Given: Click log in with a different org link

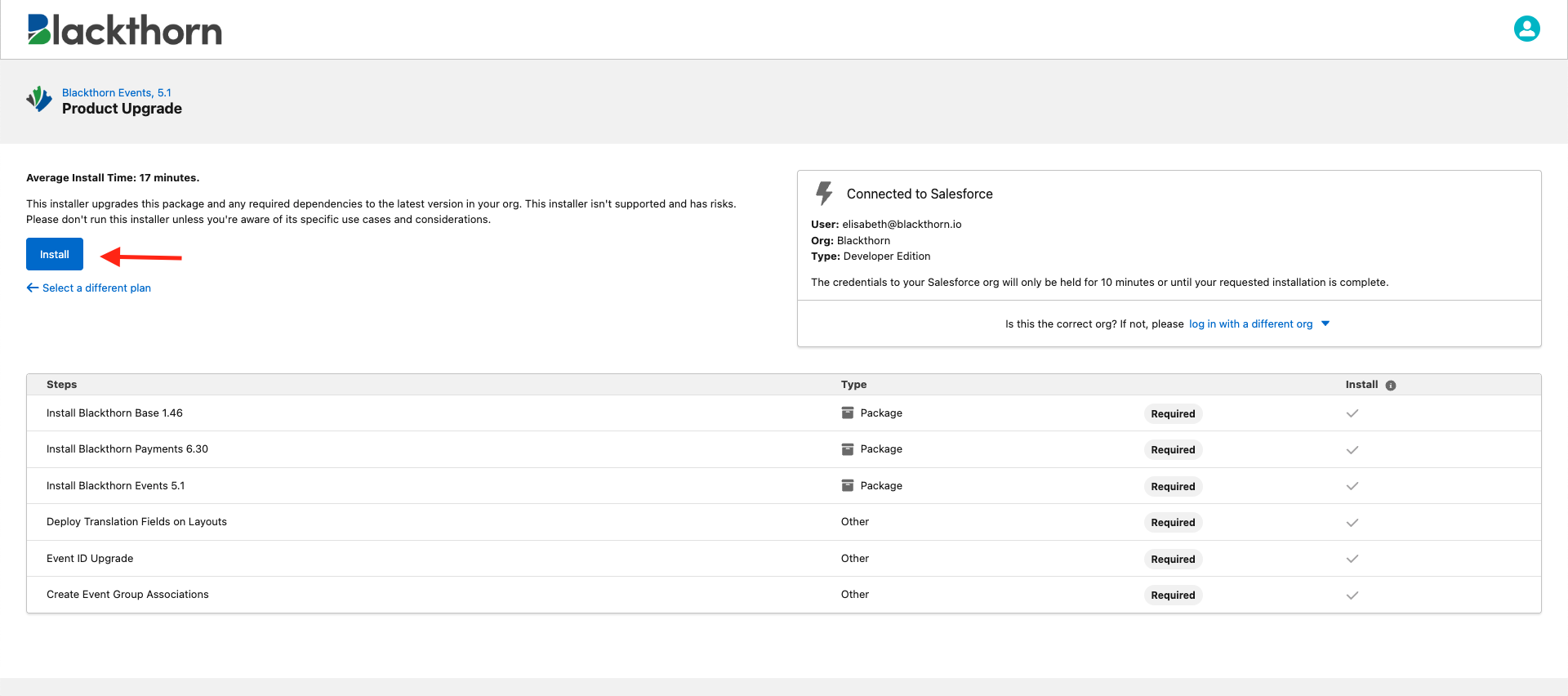Looking at the screenshot, I should coord(1250,324).
